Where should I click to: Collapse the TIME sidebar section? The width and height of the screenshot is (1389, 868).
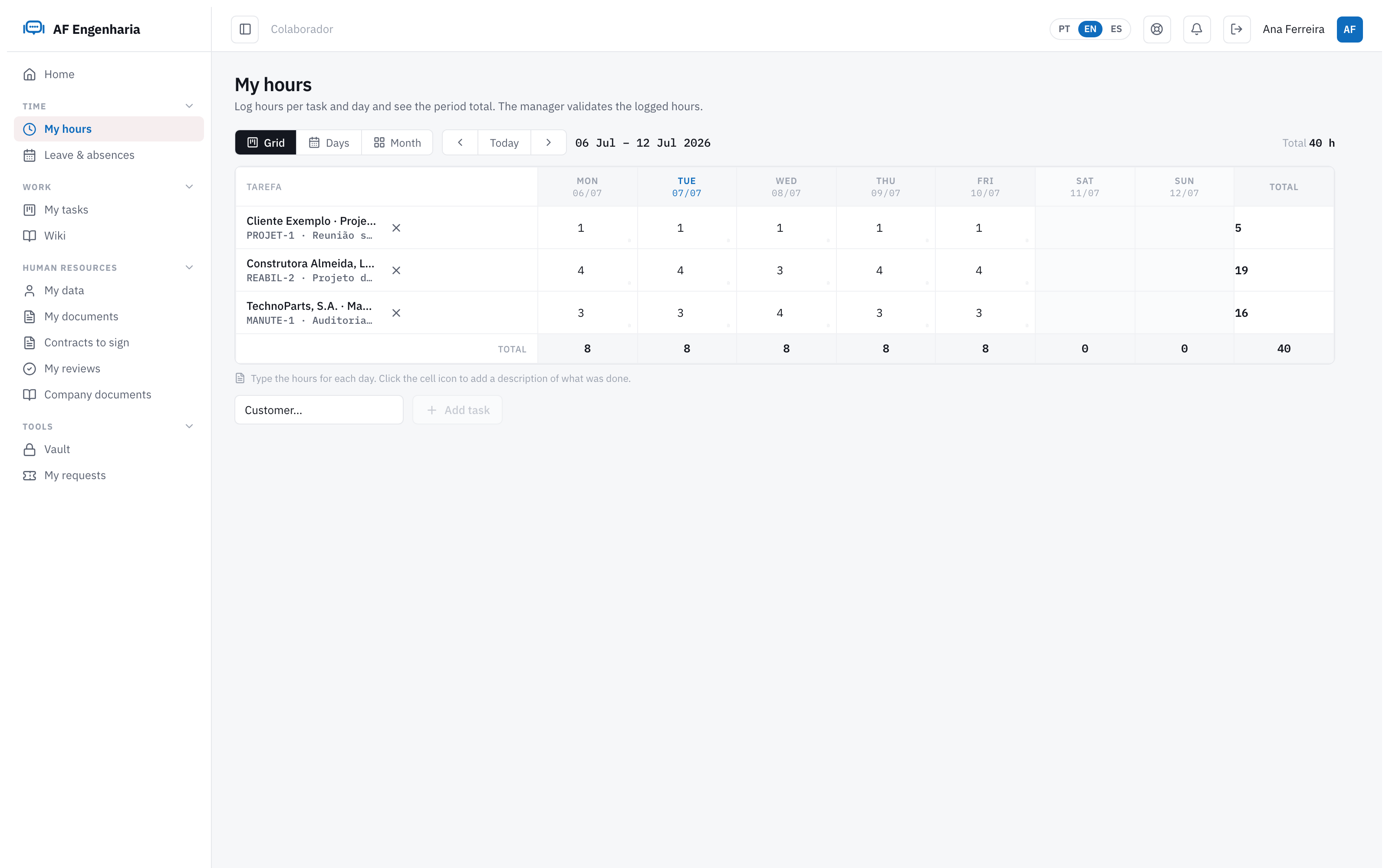tap(189, 106)
